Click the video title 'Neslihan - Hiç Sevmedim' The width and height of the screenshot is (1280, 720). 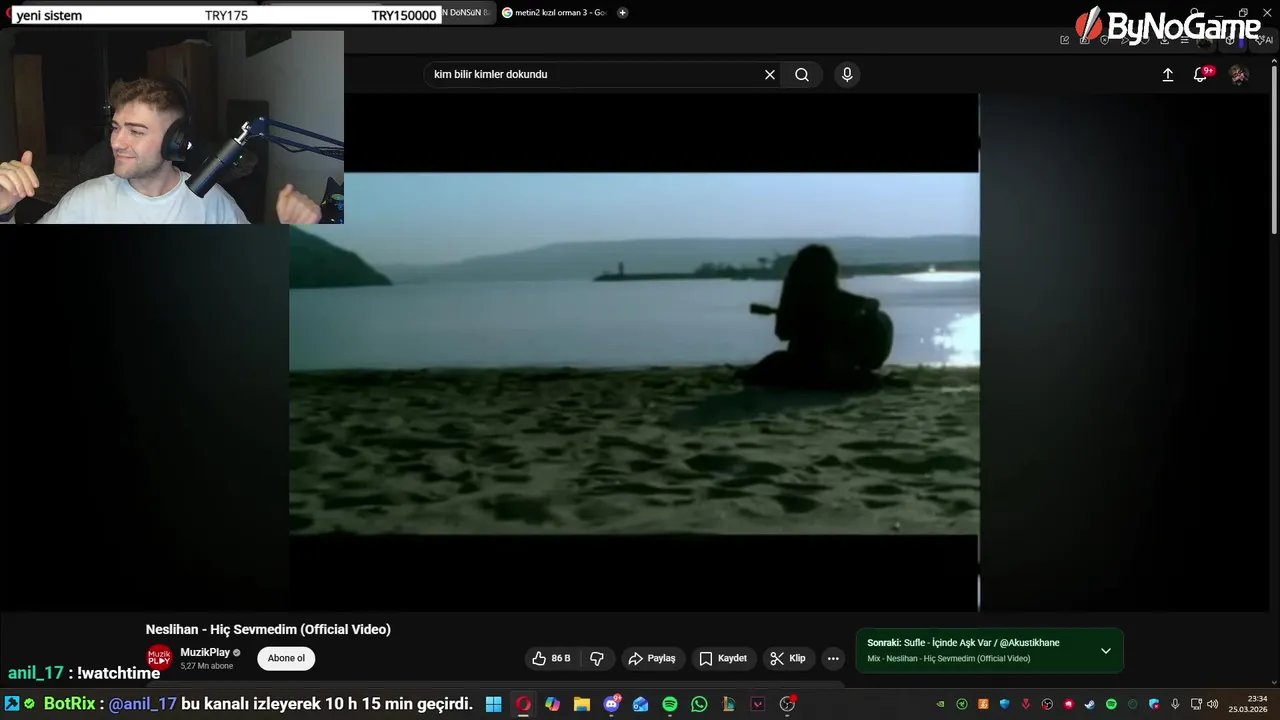tap(268, 629)
